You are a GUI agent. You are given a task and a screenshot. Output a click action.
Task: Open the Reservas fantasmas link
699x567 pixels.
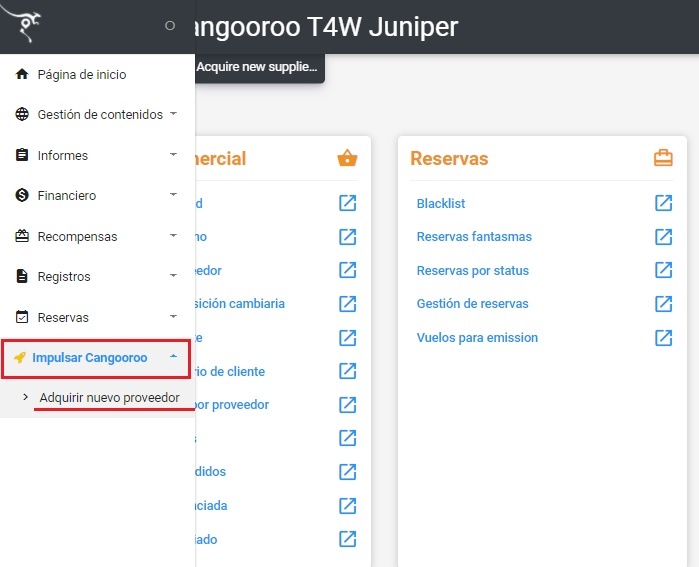(474, 237)
